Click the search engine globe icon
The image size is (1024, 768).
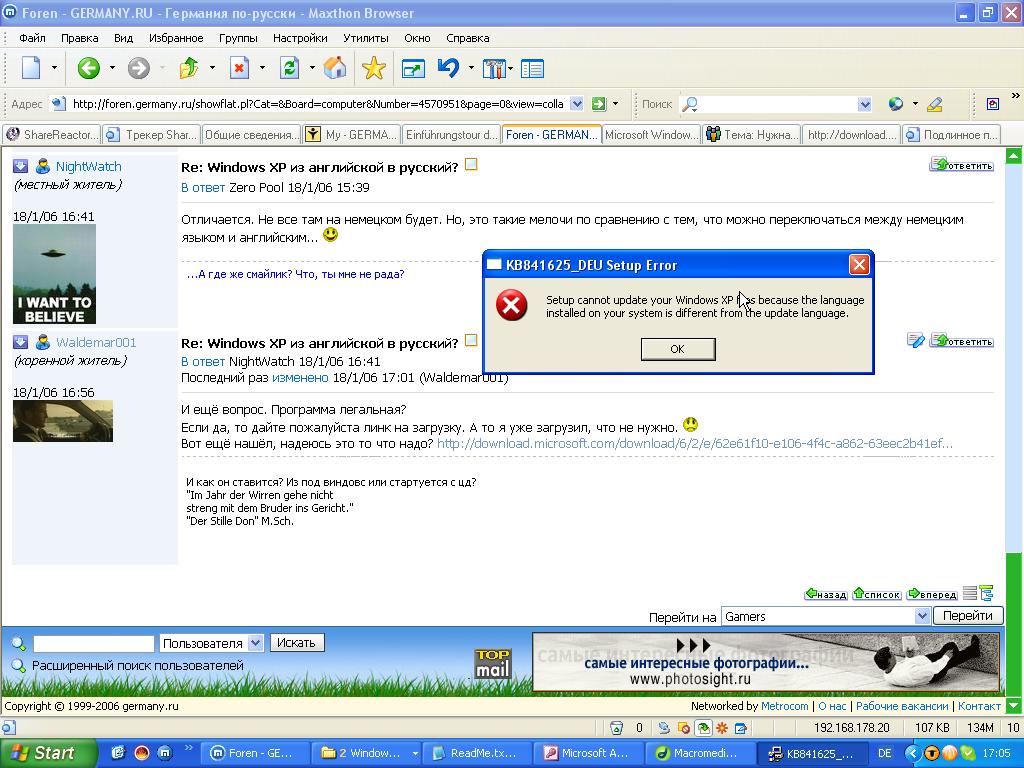(896, 104)
